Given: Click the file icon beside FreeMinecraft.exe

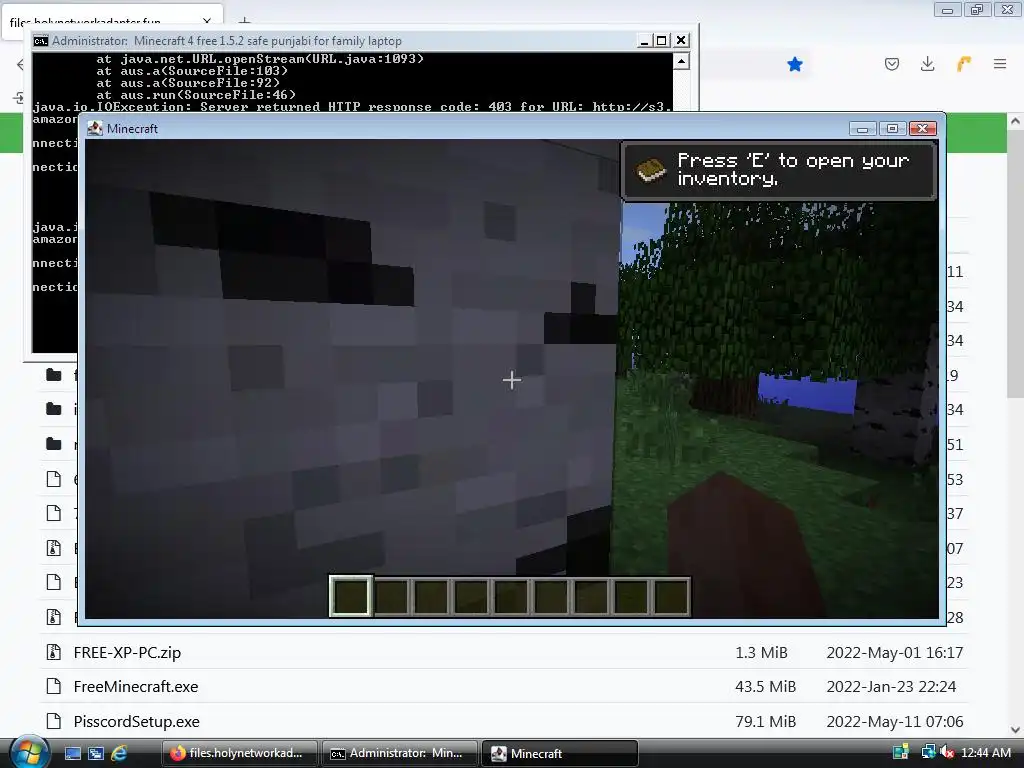Looking at the screenshot, I should (54, 686).
